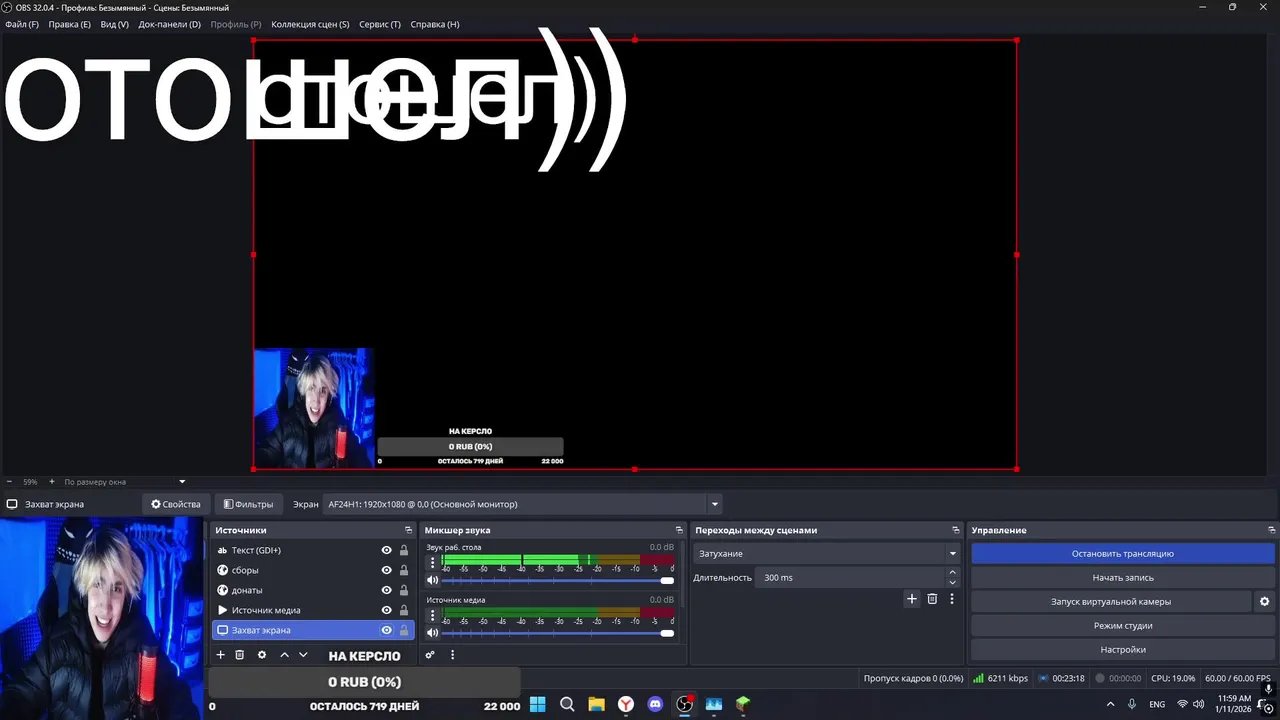
Task: Open Настройки button in controls
Action: click(x=1123, y=650)
